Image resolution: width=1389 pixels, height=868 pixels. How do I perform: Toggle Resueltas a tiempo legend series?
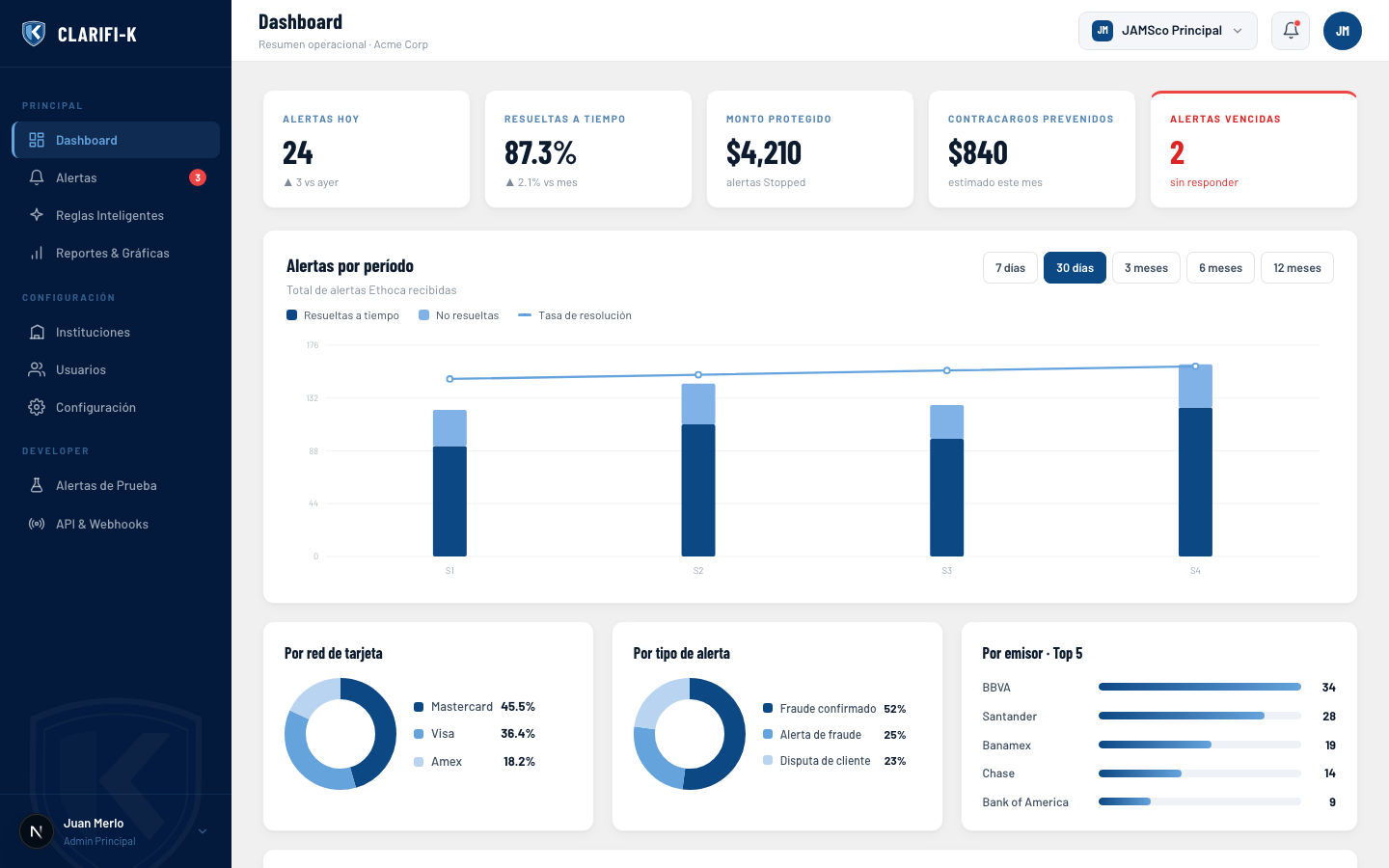[x=342, y=315]
